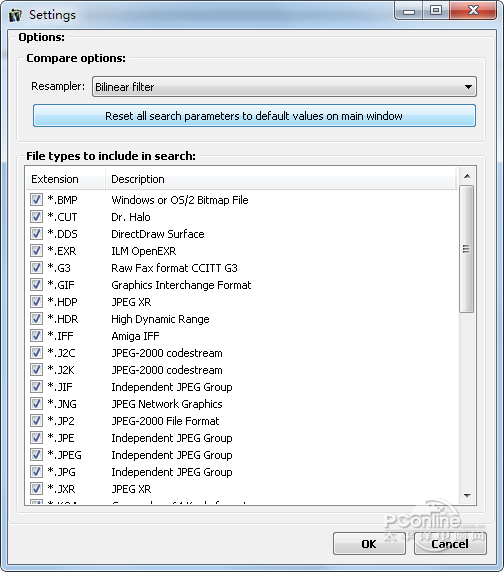
Task: Toggle the *.GIF checkbox
Action: coord(36,285)
